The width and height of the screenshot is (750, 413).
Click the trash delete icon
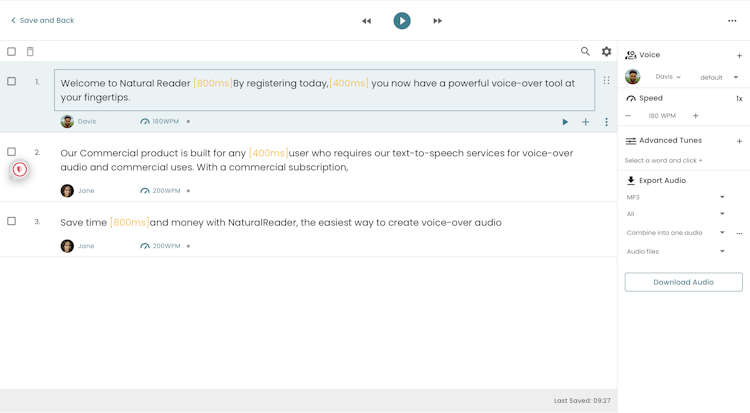[x=30, y=52]
